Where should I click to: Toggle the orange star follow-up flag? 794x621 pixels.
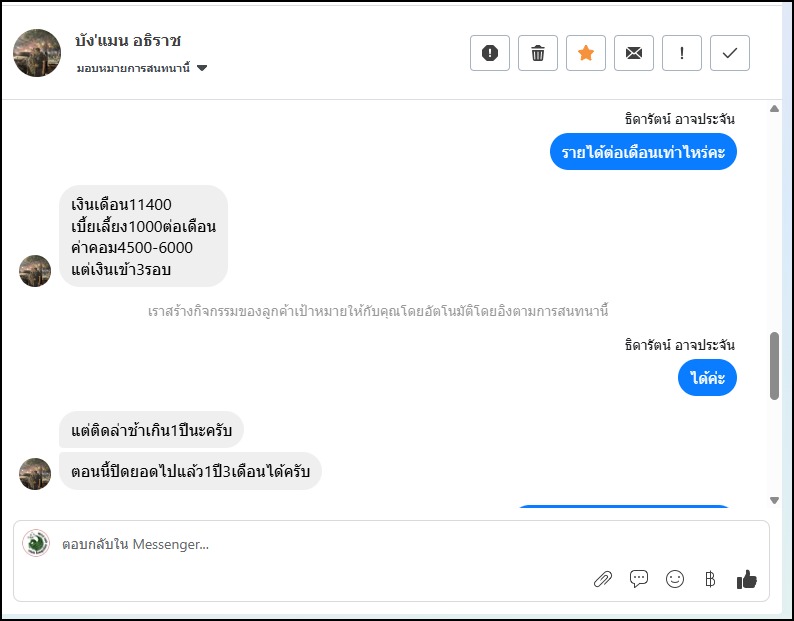pos(586,53)
